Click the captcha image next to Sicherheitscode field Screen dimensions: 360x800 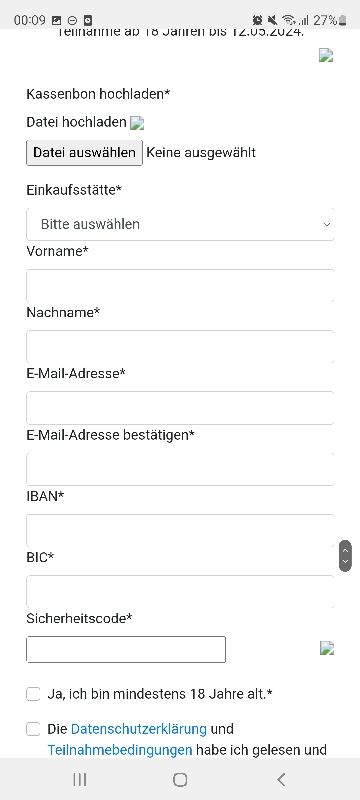[327, 648]
